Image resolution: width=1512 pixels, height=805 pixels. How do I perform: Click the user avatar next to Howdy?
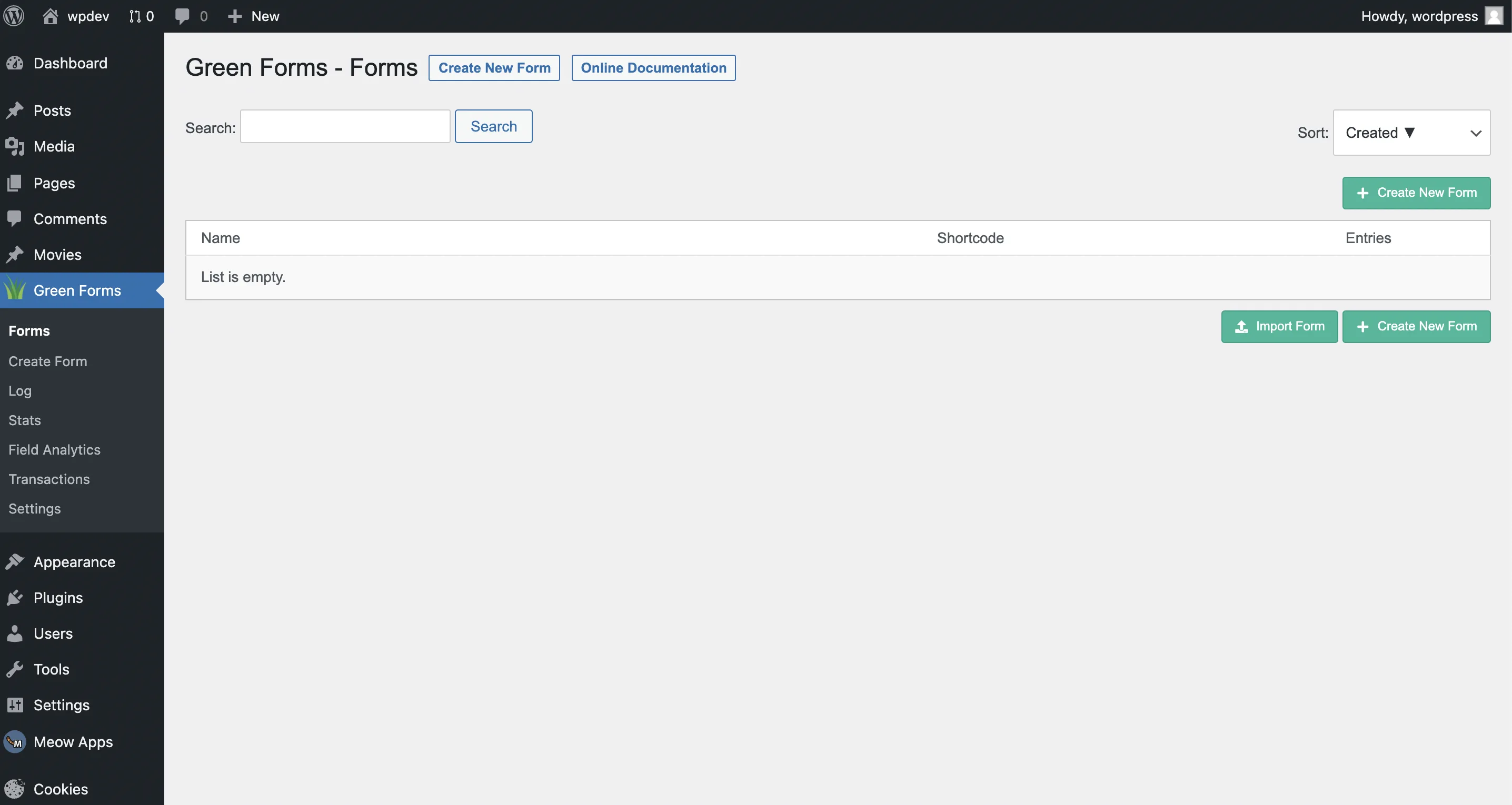1493,16
